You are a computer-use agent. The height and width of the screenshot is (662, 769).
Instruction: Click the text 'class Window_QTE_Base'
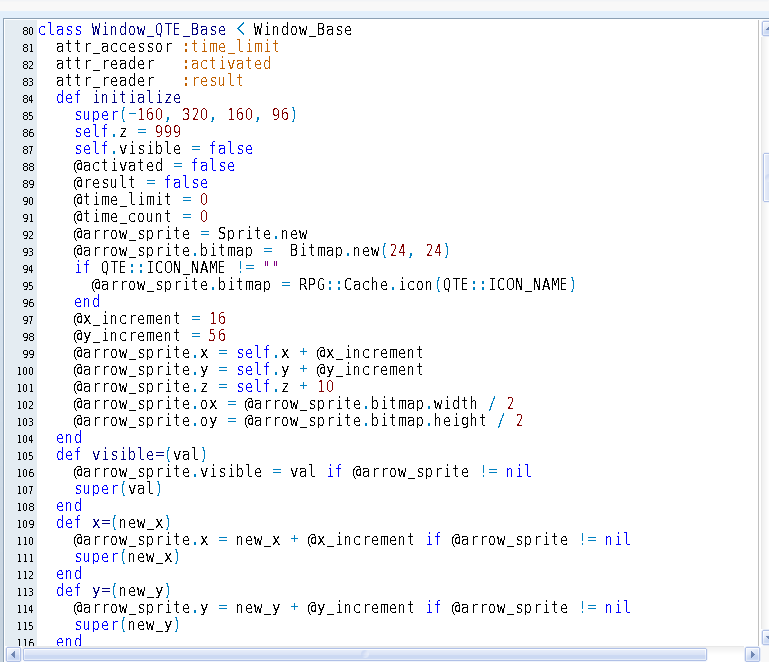tap(132, 30)
